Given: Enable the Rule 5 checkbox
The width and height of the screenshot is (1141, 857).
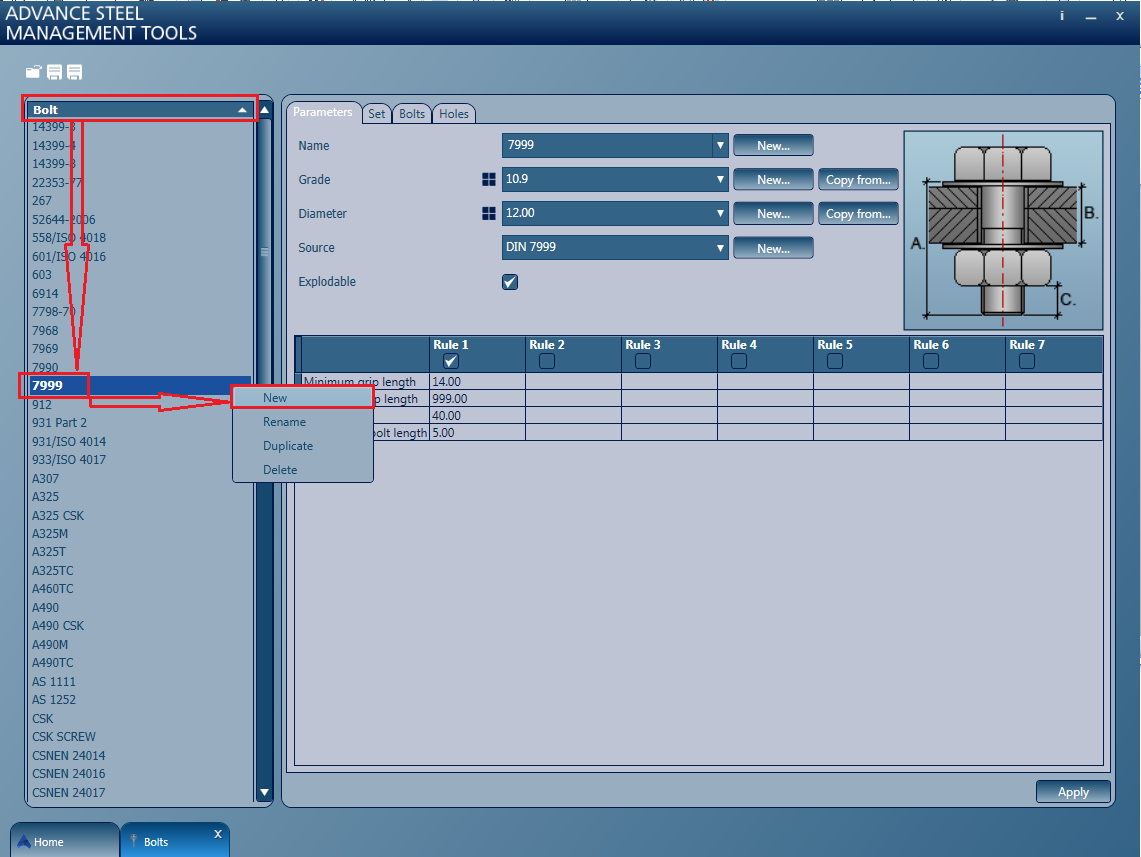Looking at the screenshot, I should [835, 361].
